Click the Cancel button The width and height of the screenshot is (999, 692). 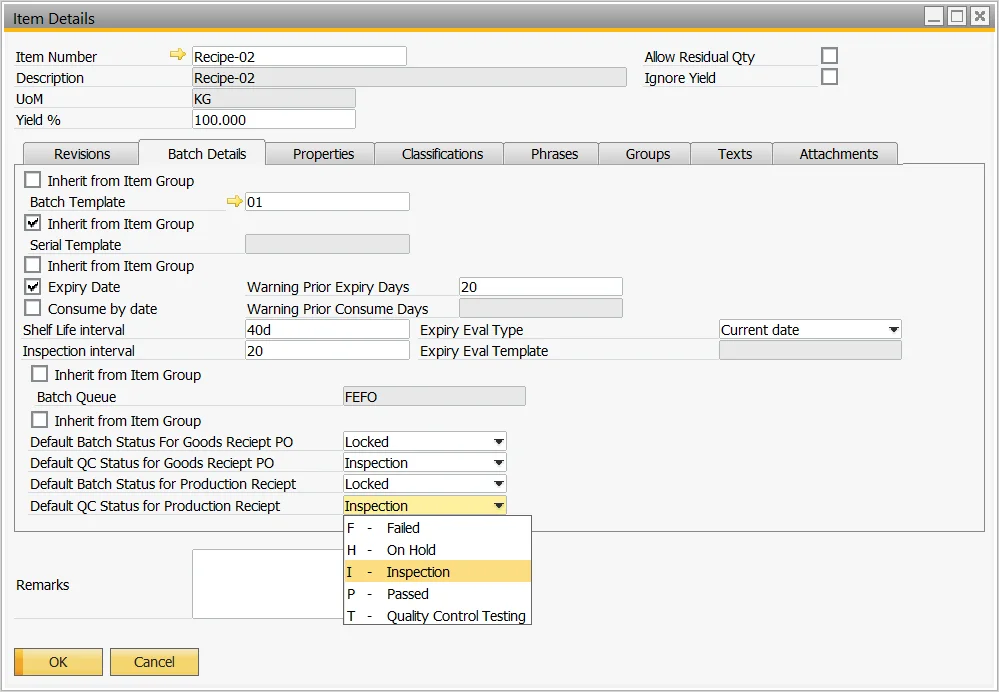pyautogui.click(x=154, y=661)
